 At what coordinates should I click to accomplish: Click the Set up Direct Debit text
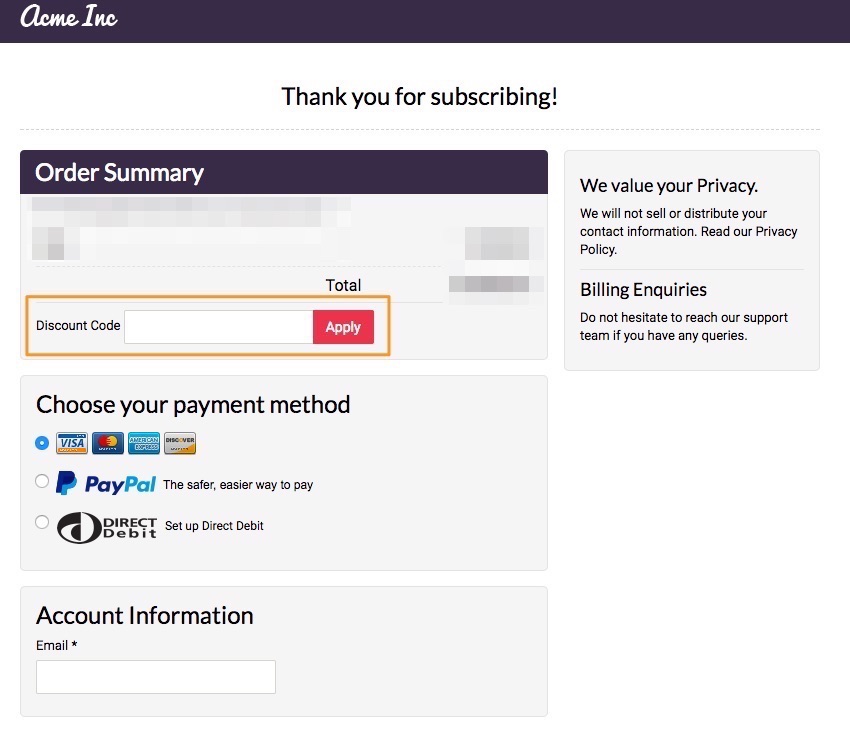214,525
